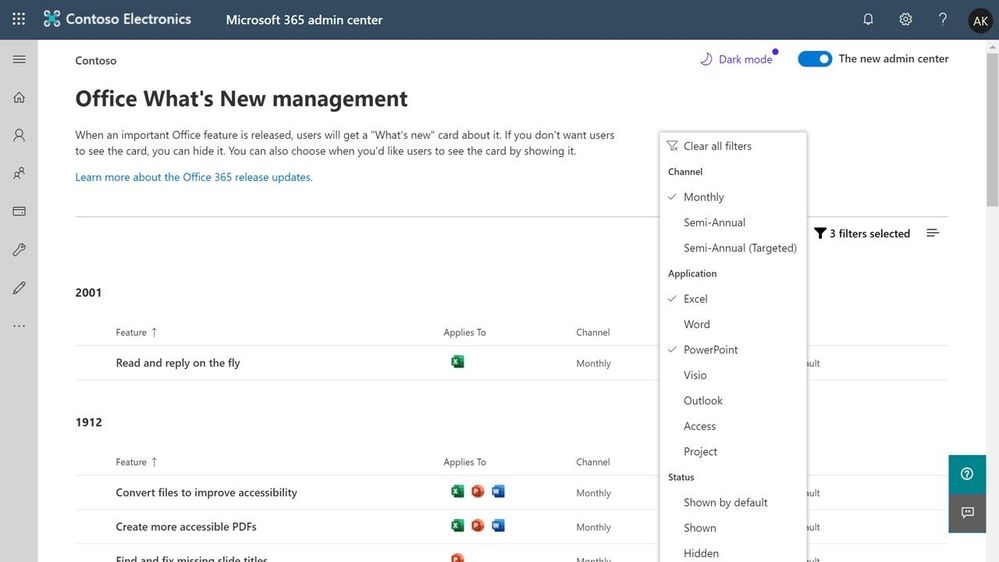Open the notifications bell
This screenshot has height=562, width=999.
[x=868, y=19]
